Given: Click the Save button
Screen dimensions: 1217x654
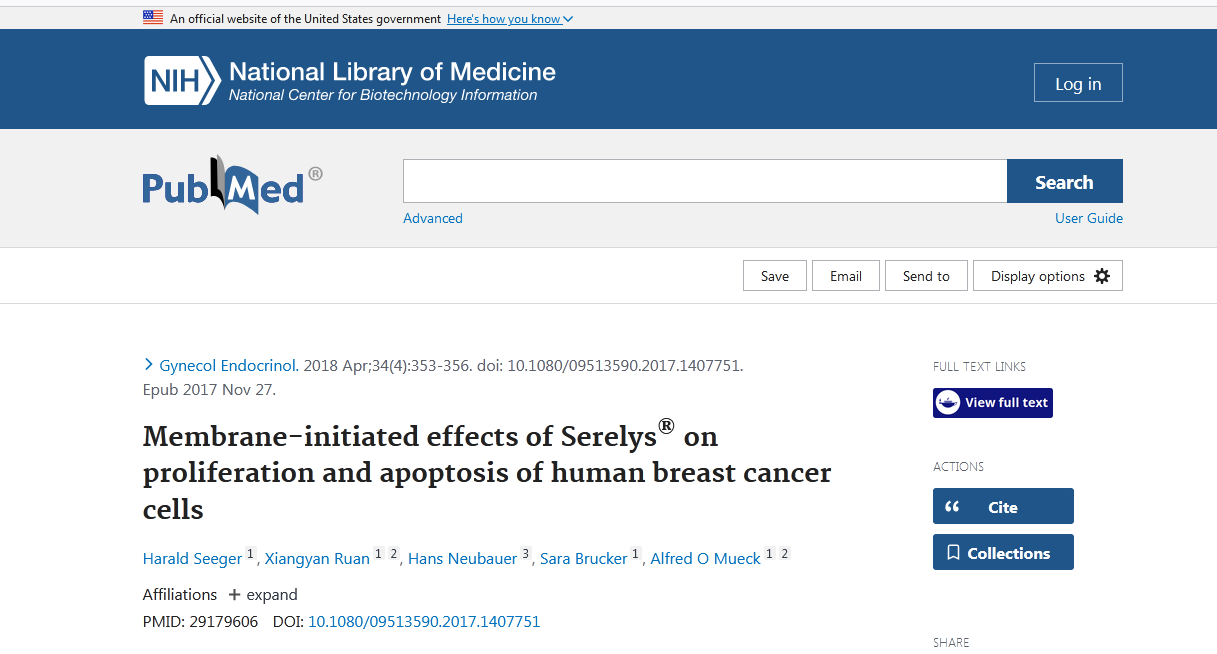Looking at the screenshot, I should coord(775,276).
